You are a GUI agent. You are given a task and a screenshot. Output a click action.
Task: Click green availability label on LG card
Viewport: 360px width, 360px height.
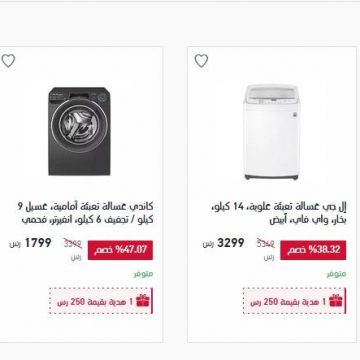[336, 274]
